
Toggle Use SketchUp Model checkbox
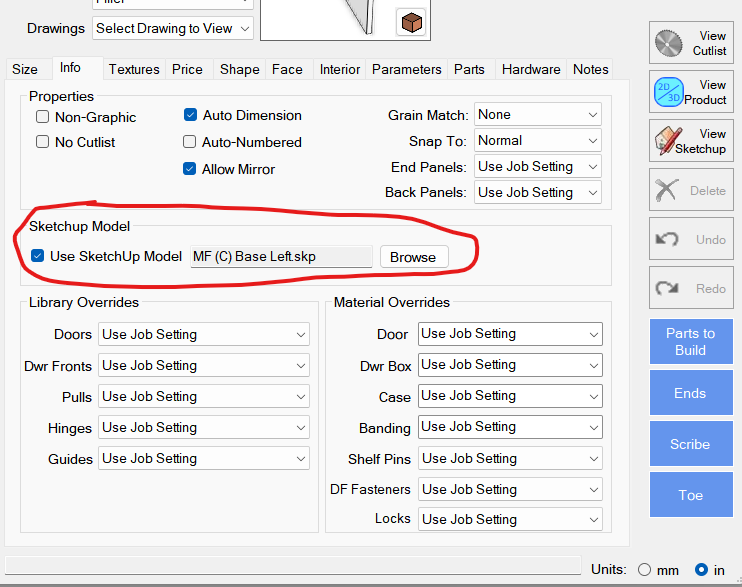(x=37, y=256)
